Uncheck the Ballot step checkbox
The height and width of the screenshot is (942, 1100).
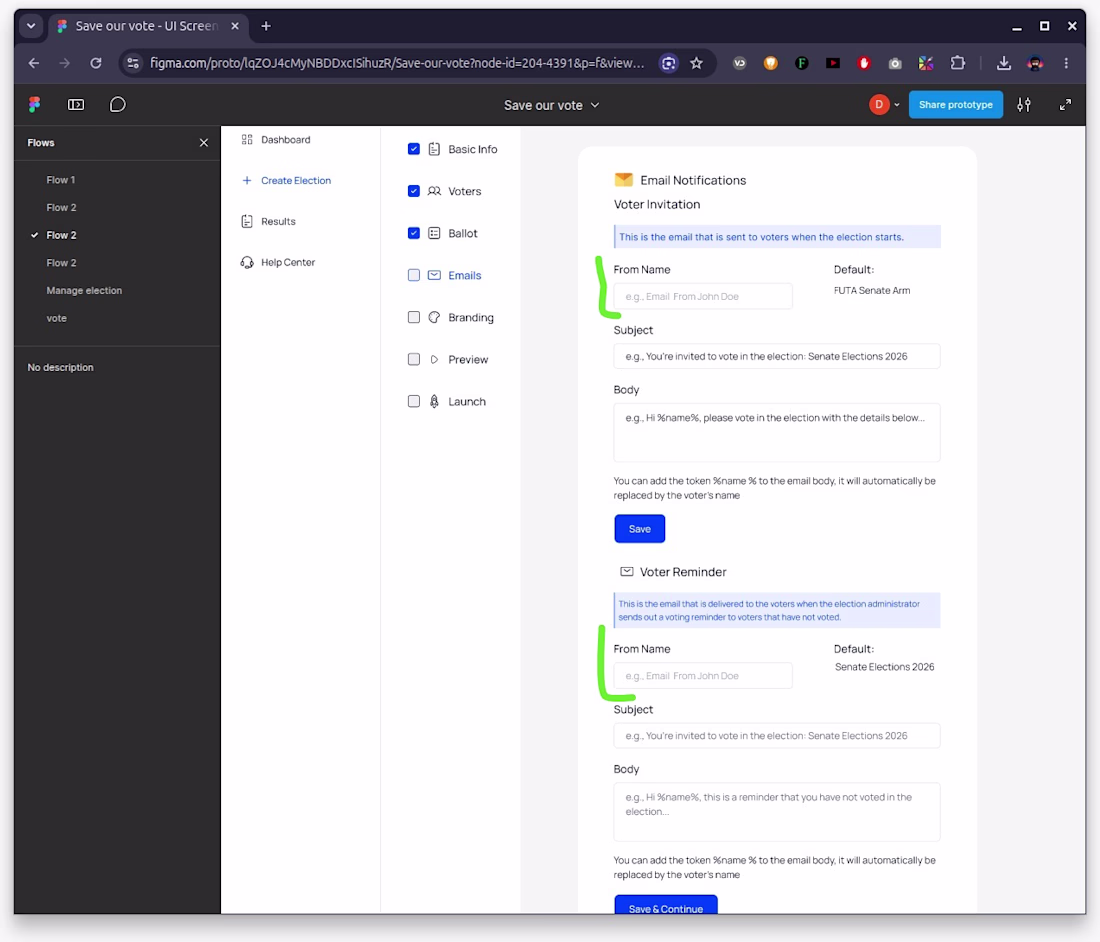pyautogui.click(x=414, y=233)
